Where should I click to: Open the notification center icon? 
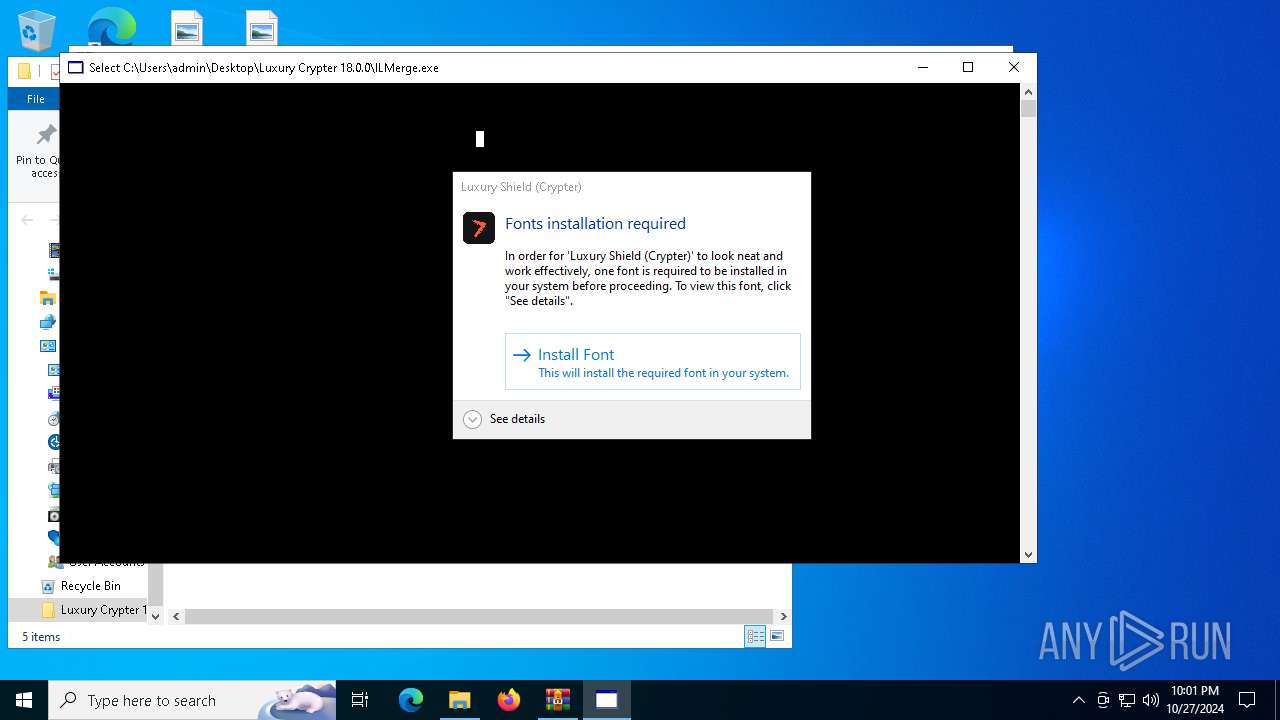1247,700
